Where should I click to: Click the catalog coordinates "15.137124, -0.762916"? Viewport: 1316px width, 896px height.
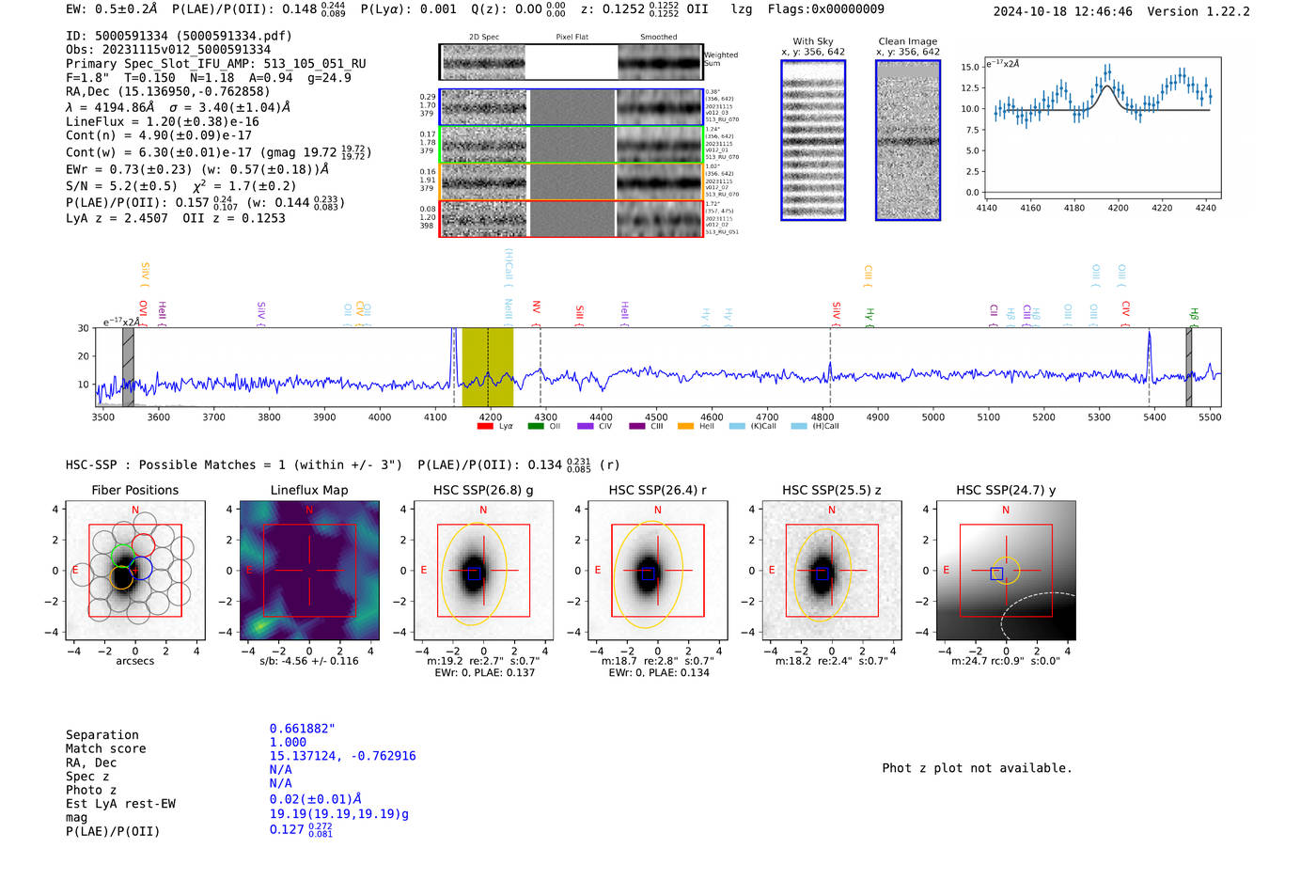[342, 756]
